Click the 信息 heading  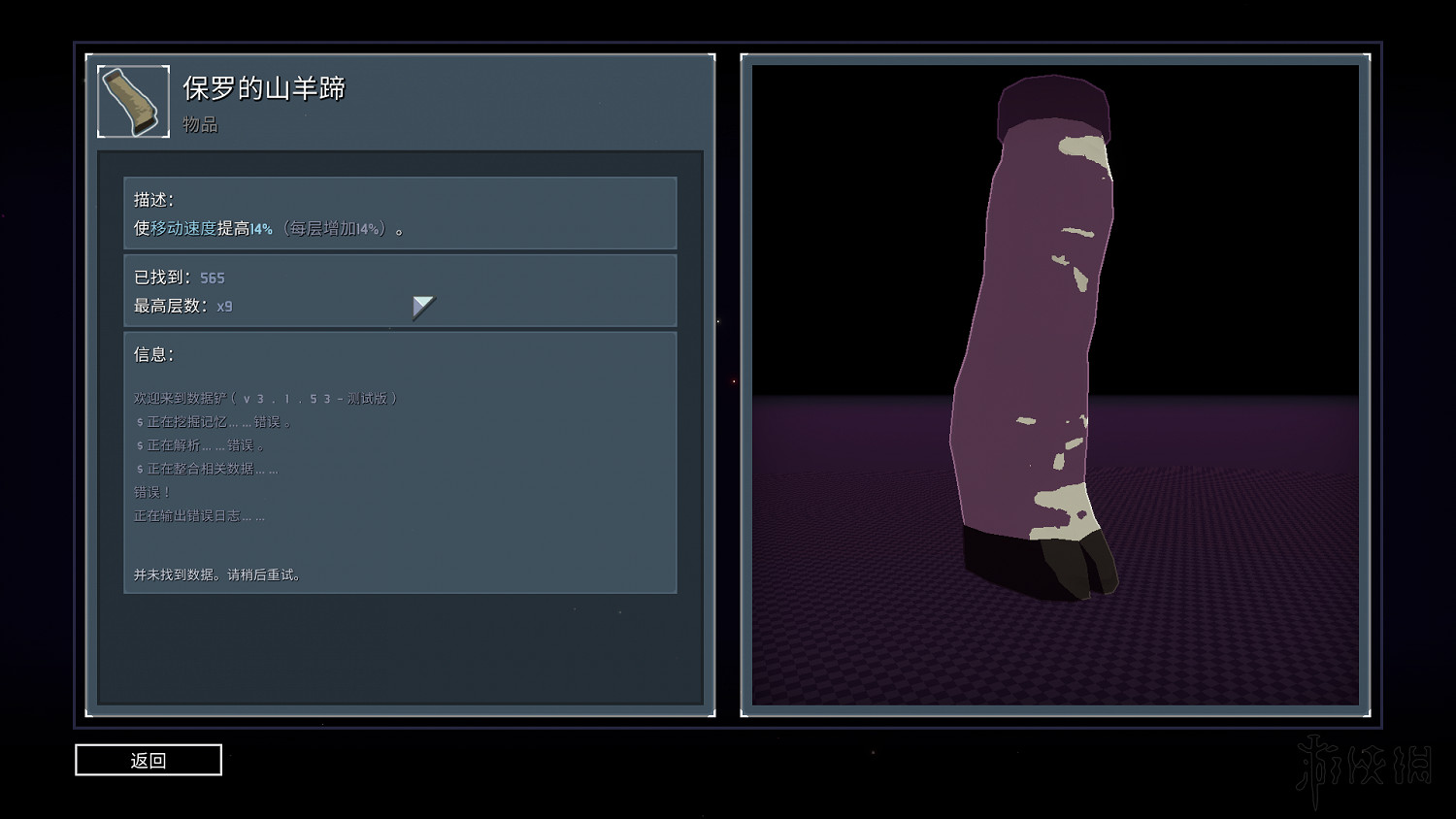click(153, 354)
